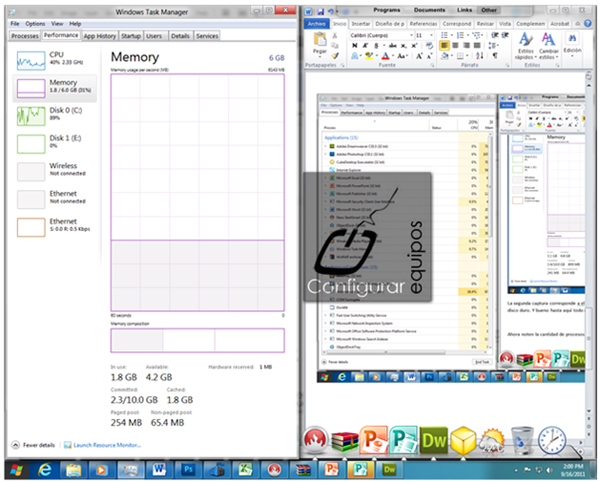Screen dimensions: 600x483
Task: Open the font size 11 dropdown
Action: (x=431, y=35)
